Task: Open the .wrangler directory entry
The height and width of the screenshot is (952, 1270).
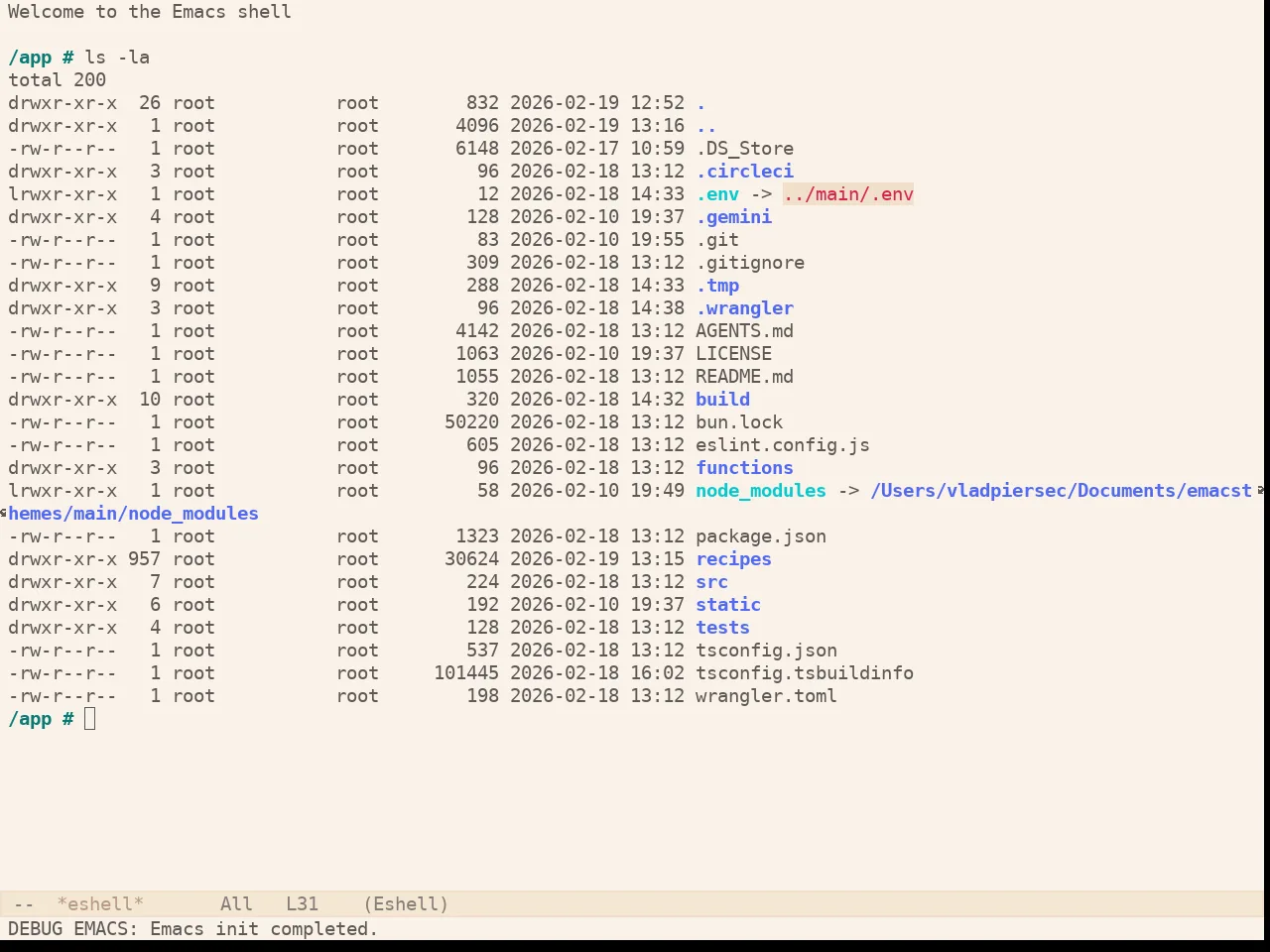Action: coord(744,308)
